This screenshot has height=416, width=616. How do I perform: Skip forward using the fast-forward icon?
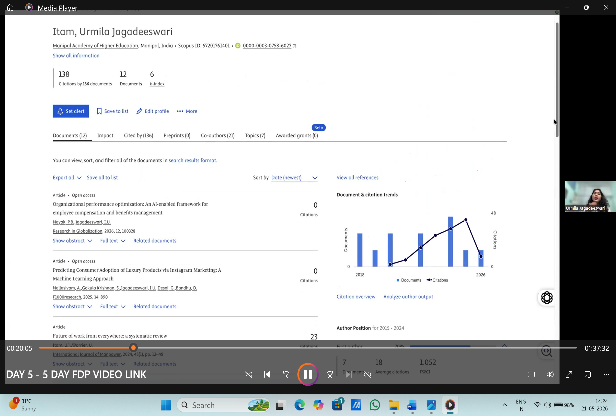coord(330,375)
